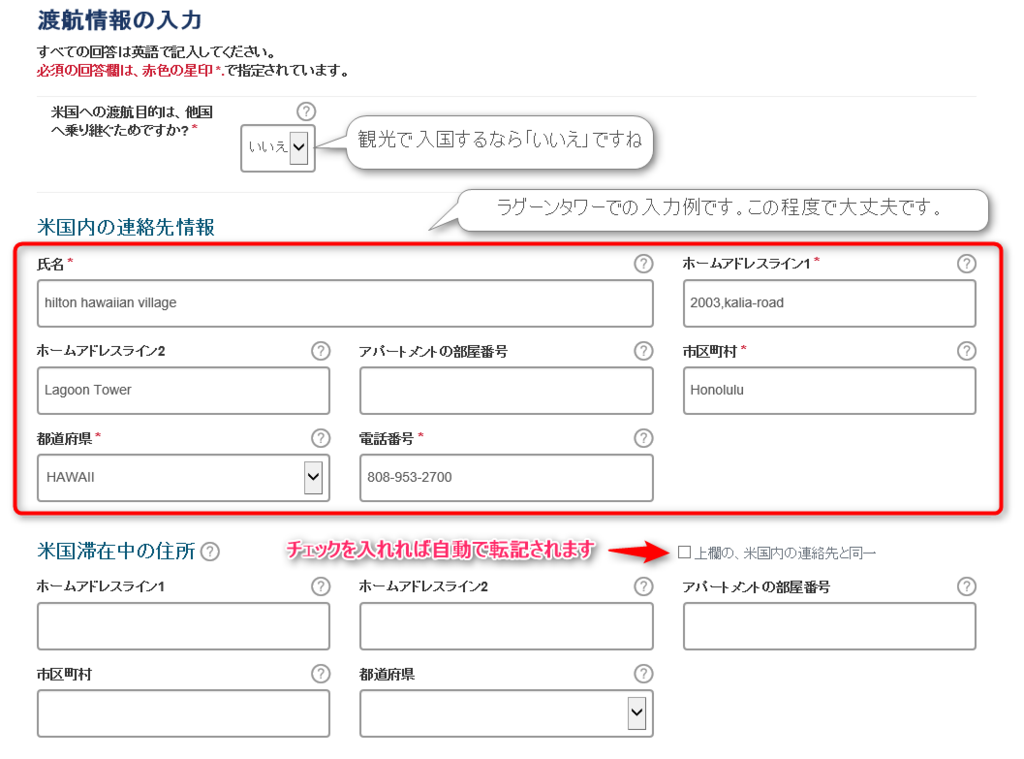Click the Honolulu city field
Screen dimensions: 1024x759
pos(829,390)
